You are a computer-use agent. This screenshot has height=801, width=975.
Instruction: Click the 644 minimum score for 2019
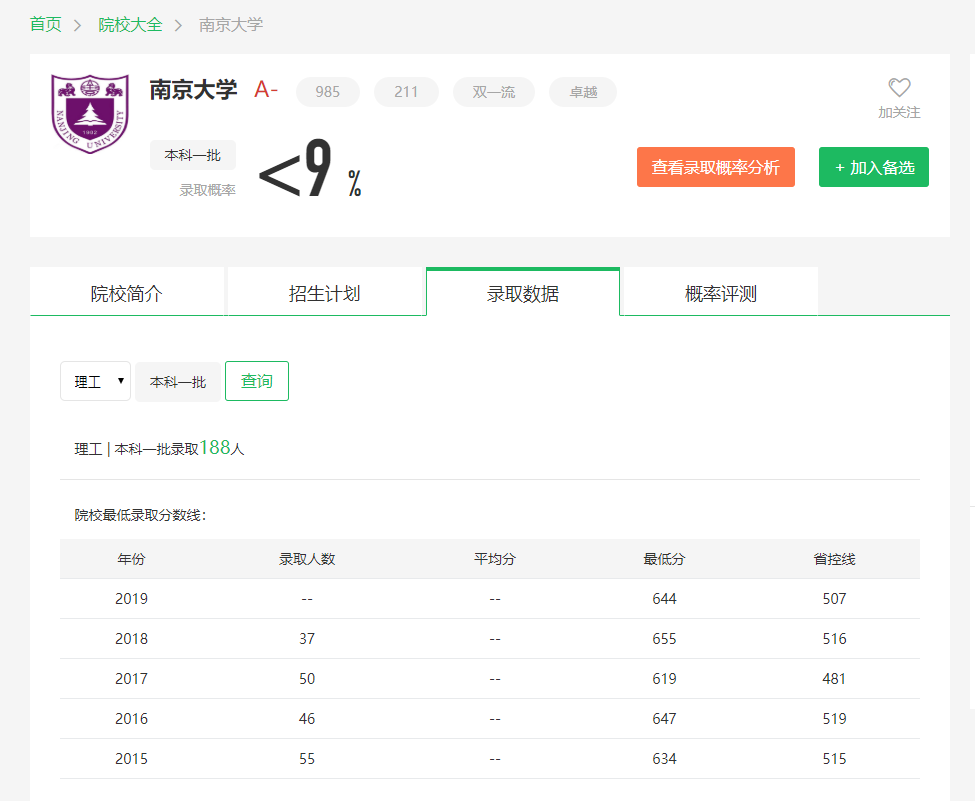664,599
